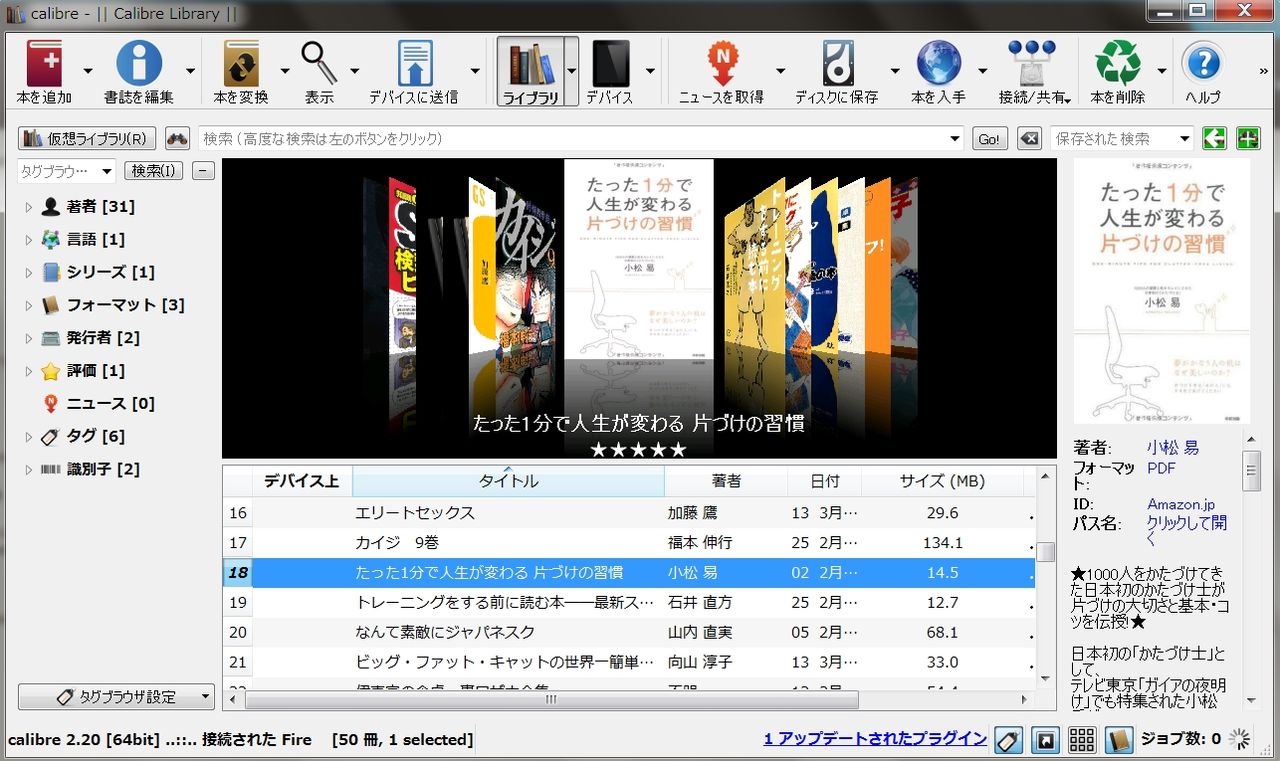The width and height of the screenshot is (1280, 761).
Task: Click the クリックして開く path link
Action: (x=1187, y=531)
